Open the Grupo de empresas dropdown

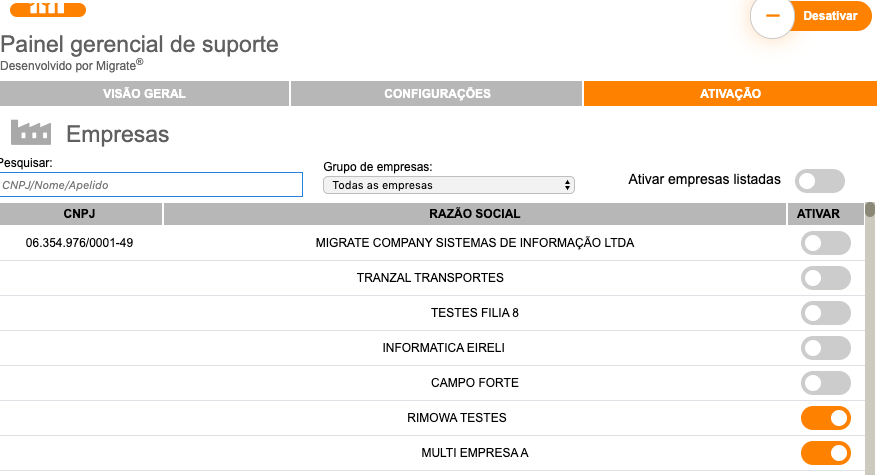(449, 185)
